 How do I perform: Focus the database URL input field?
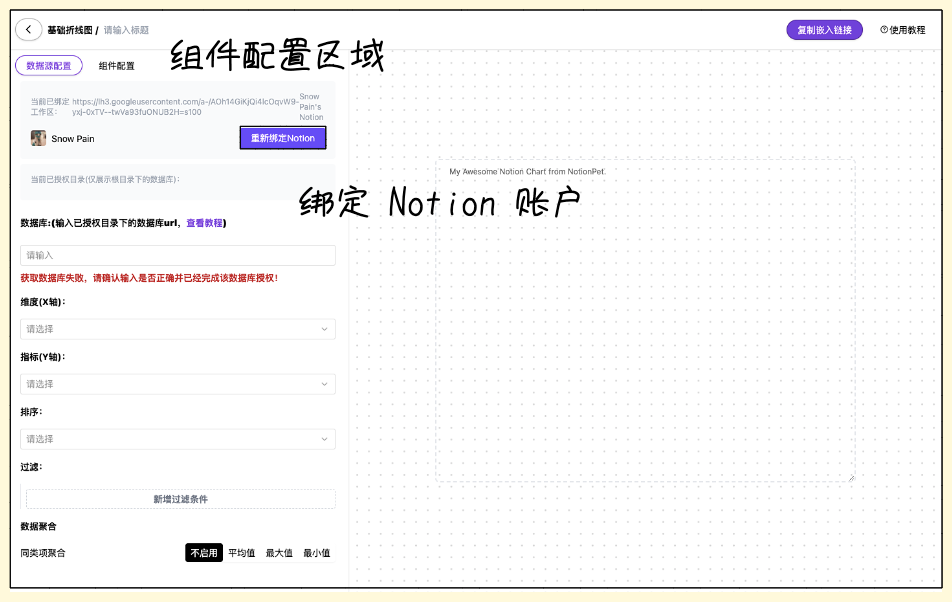pyautogui.click(x=178, y=255)
